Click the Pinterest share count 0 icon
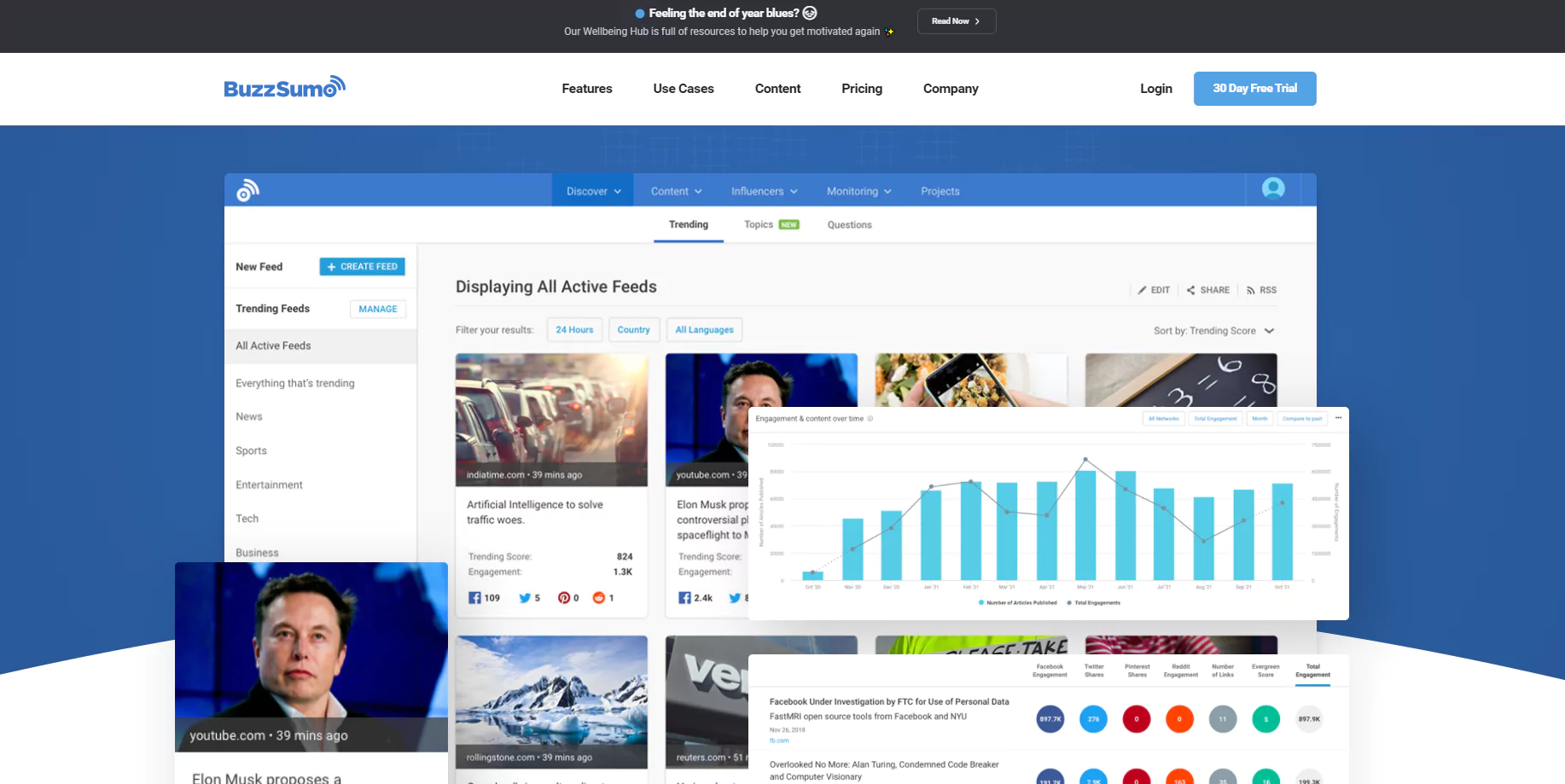 (x=563, y=598)
